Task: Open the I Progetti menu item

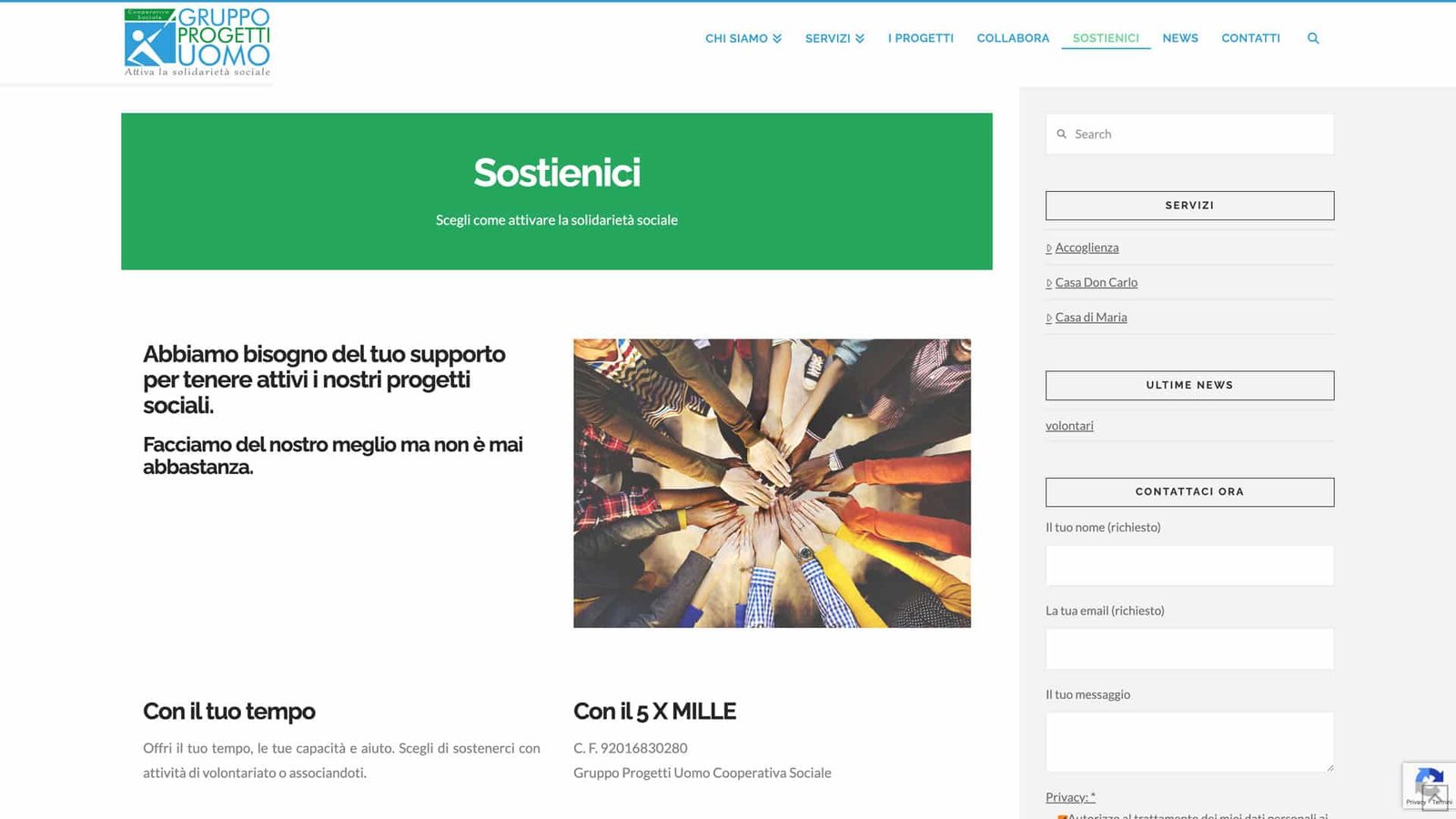Action: click(x=921, y=38)
